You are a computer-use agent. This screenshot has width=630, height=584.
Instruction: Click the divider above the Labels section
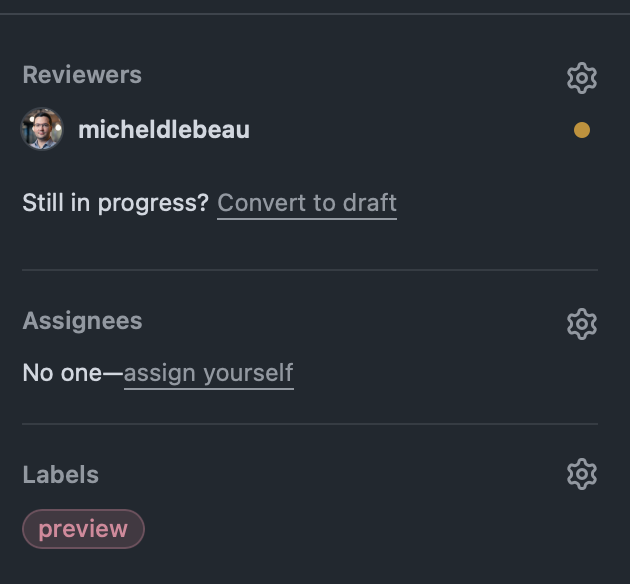310,424
